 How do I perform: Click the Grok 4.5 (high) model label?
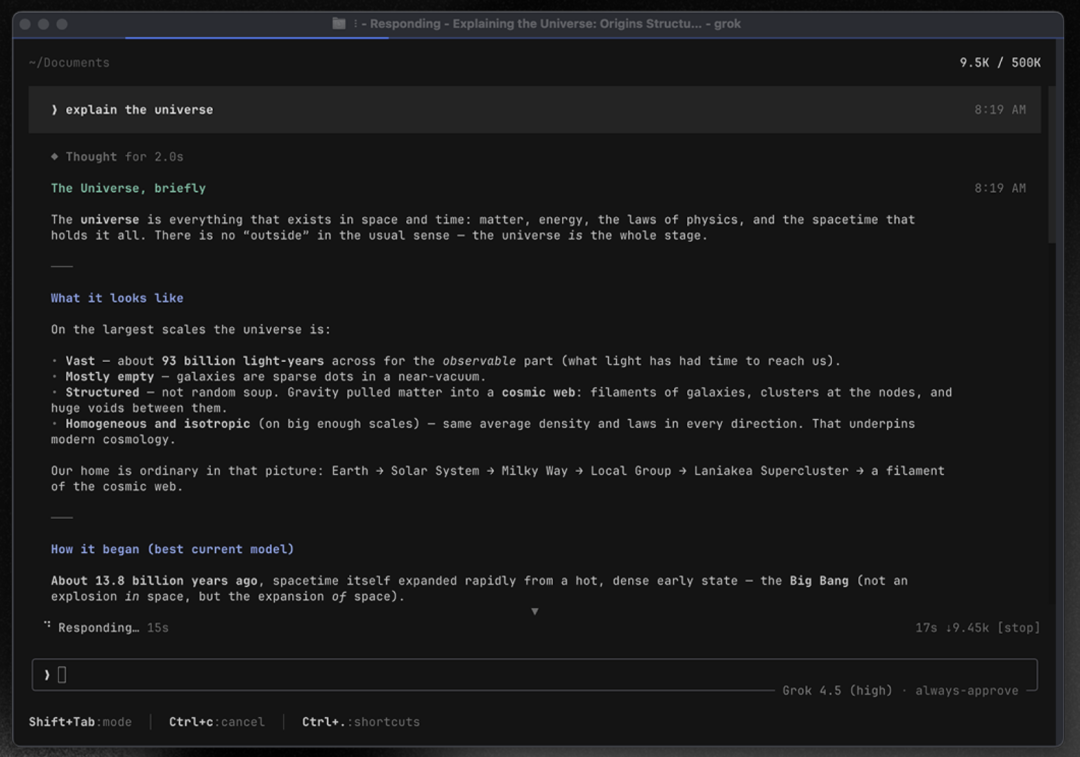837,690
